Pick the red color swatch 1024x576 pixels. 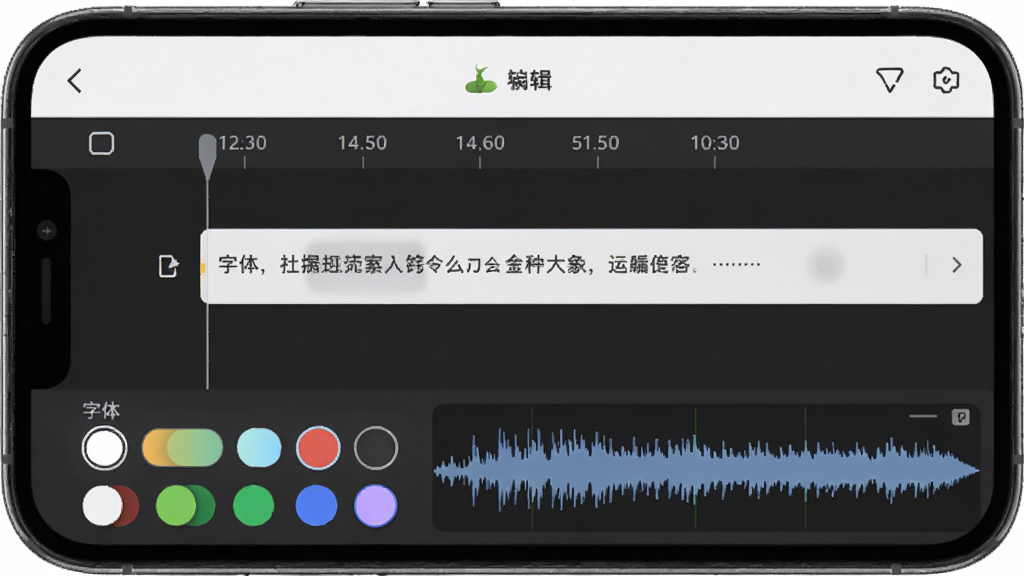click(x=318, y=448)
